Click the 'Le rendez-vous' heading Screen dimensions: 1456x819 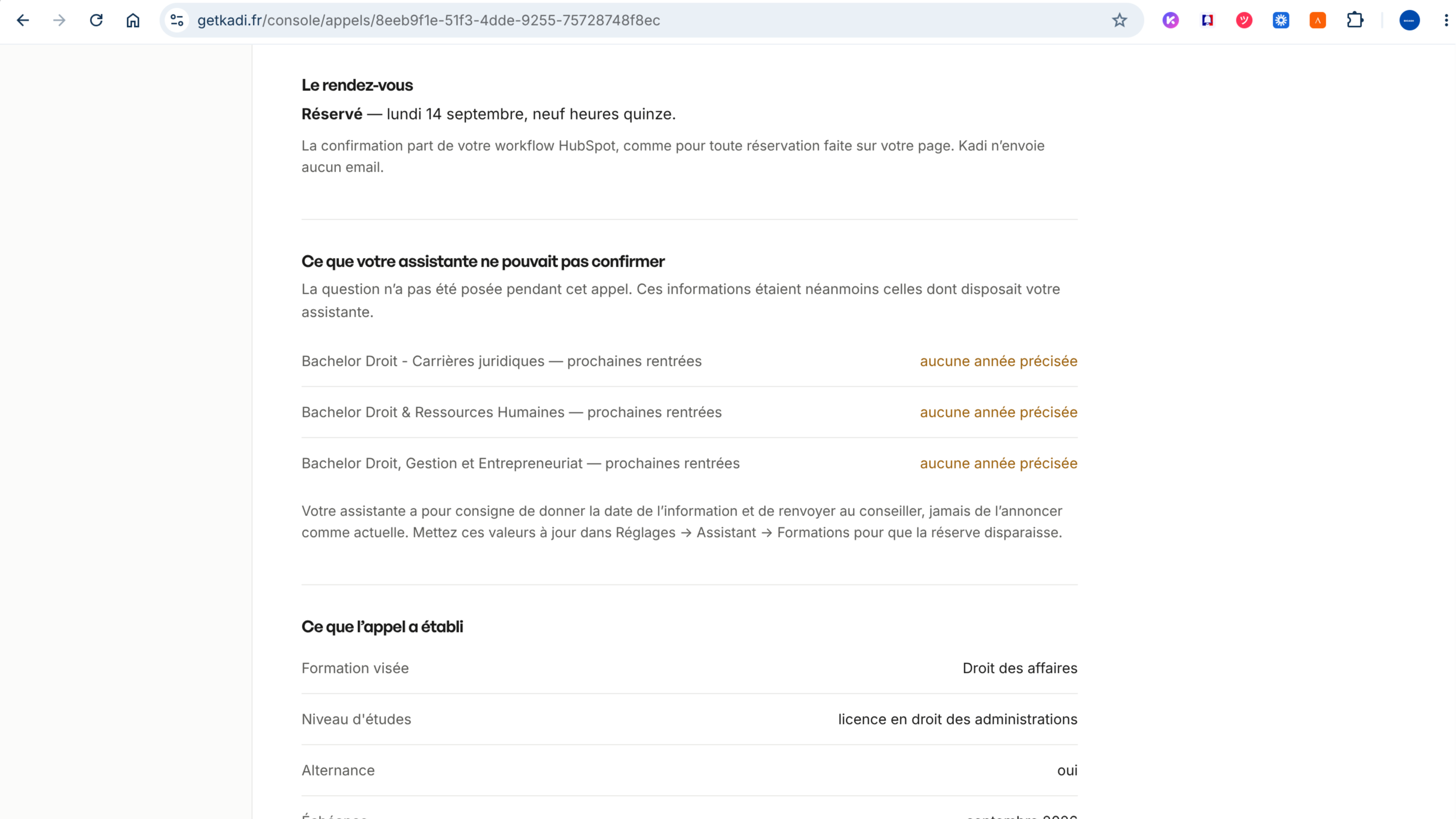pos(357,85)
